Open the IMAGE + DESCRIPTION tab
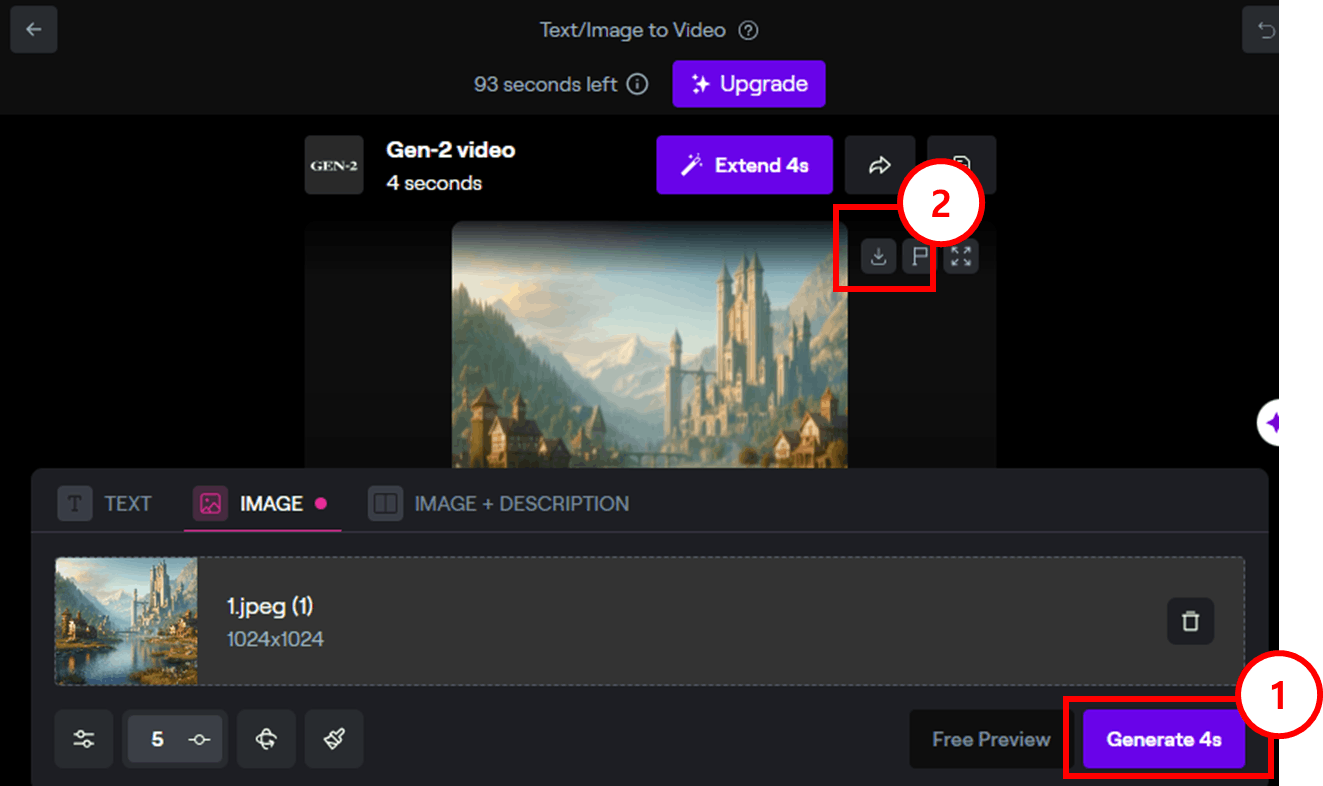 click(x=500, y=504)
